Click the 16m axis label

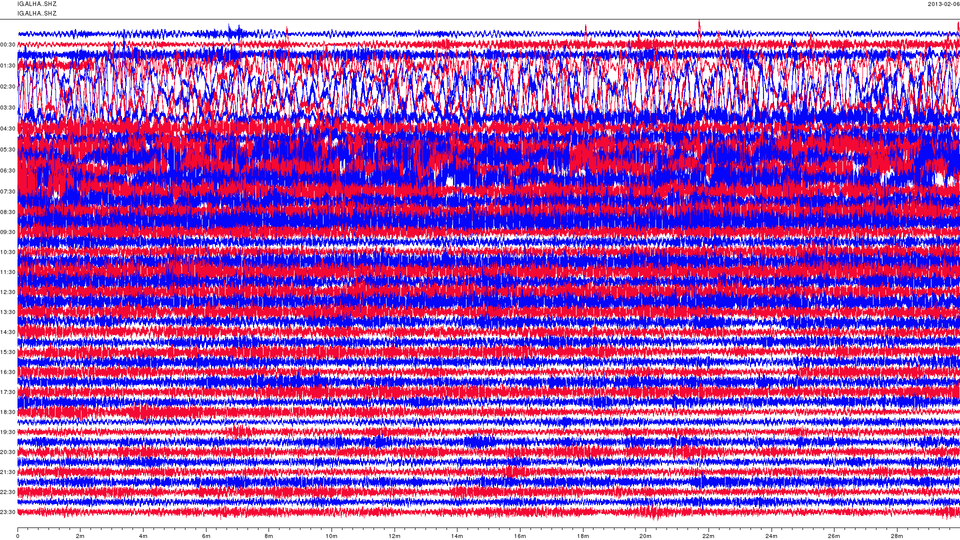[x=520, y=536]
